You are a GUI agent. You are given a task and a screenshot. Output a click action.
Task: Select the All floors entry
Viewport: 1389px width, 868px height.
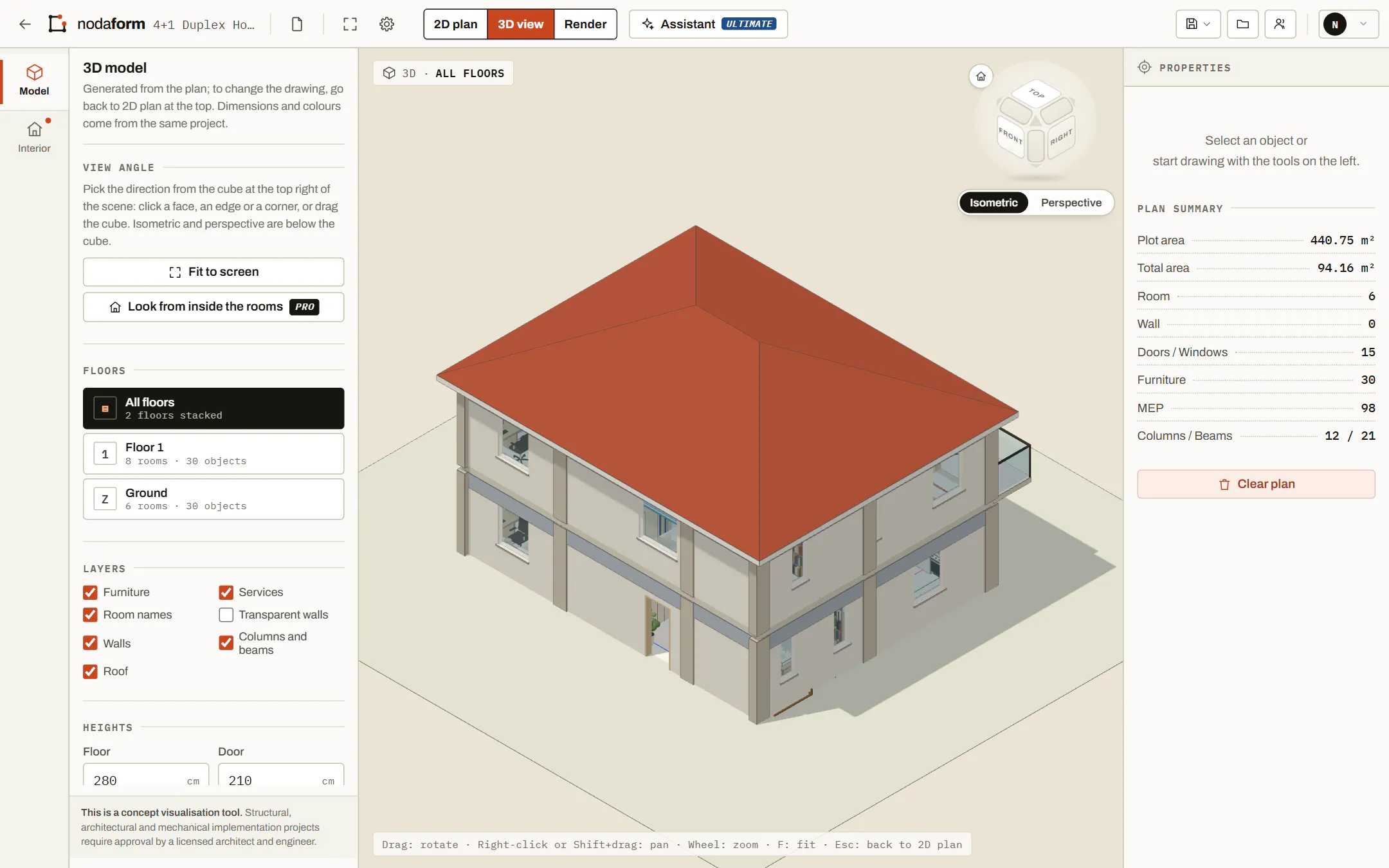(213, 408)
